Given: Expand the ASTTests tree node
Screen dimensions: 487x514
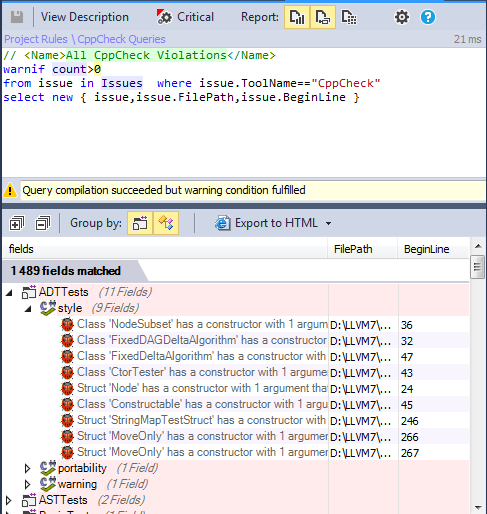Looking at the screenshot, I should [x=9, y=500].
